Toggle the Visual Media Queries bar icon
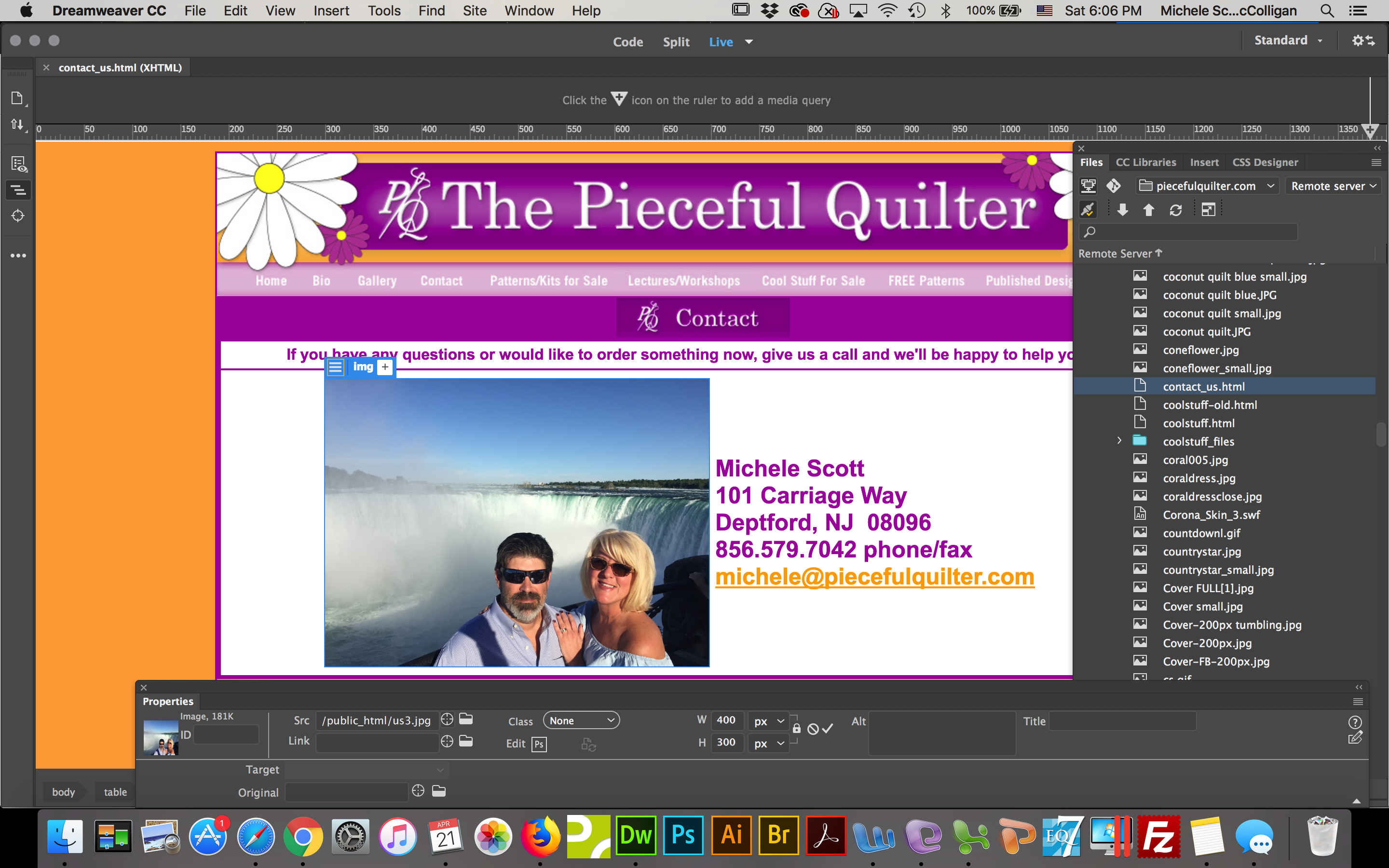Viewport: 1389px width, 868px height. coord(18,190)
